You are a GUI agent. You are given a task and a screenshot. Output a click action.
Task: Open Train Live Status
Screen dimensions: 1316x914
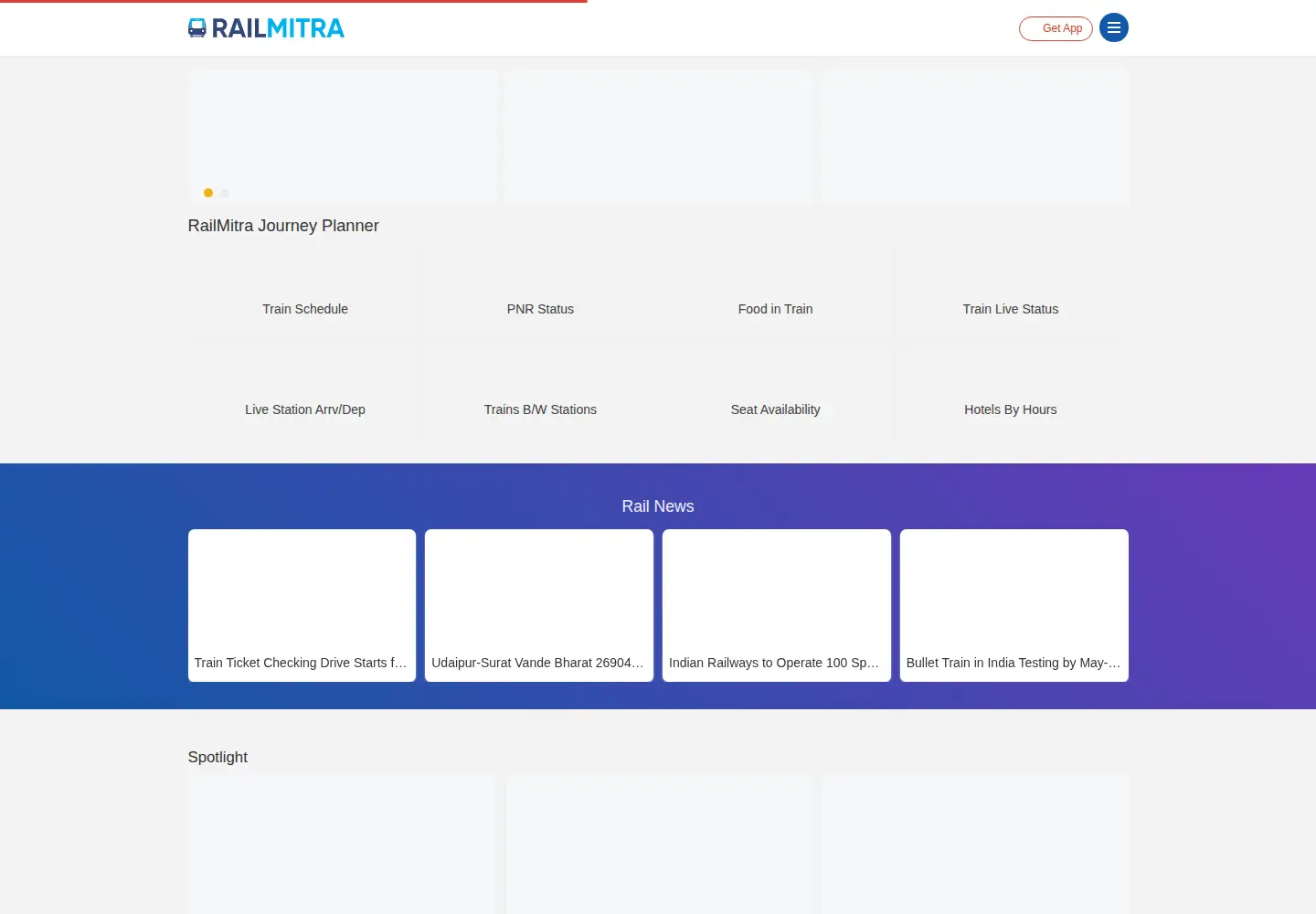click(1011, 295)
